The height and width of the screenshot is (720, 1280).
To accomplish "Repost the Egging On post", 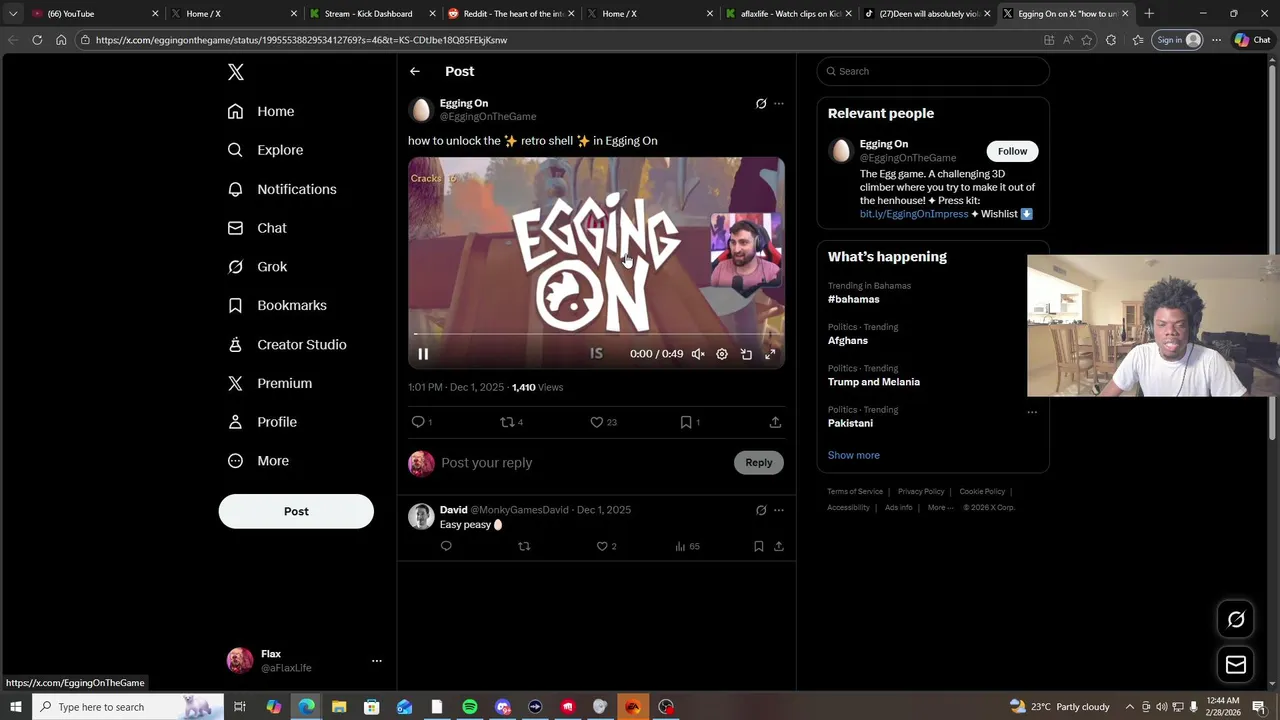I will pyautogui.click(x=507, y=422).
